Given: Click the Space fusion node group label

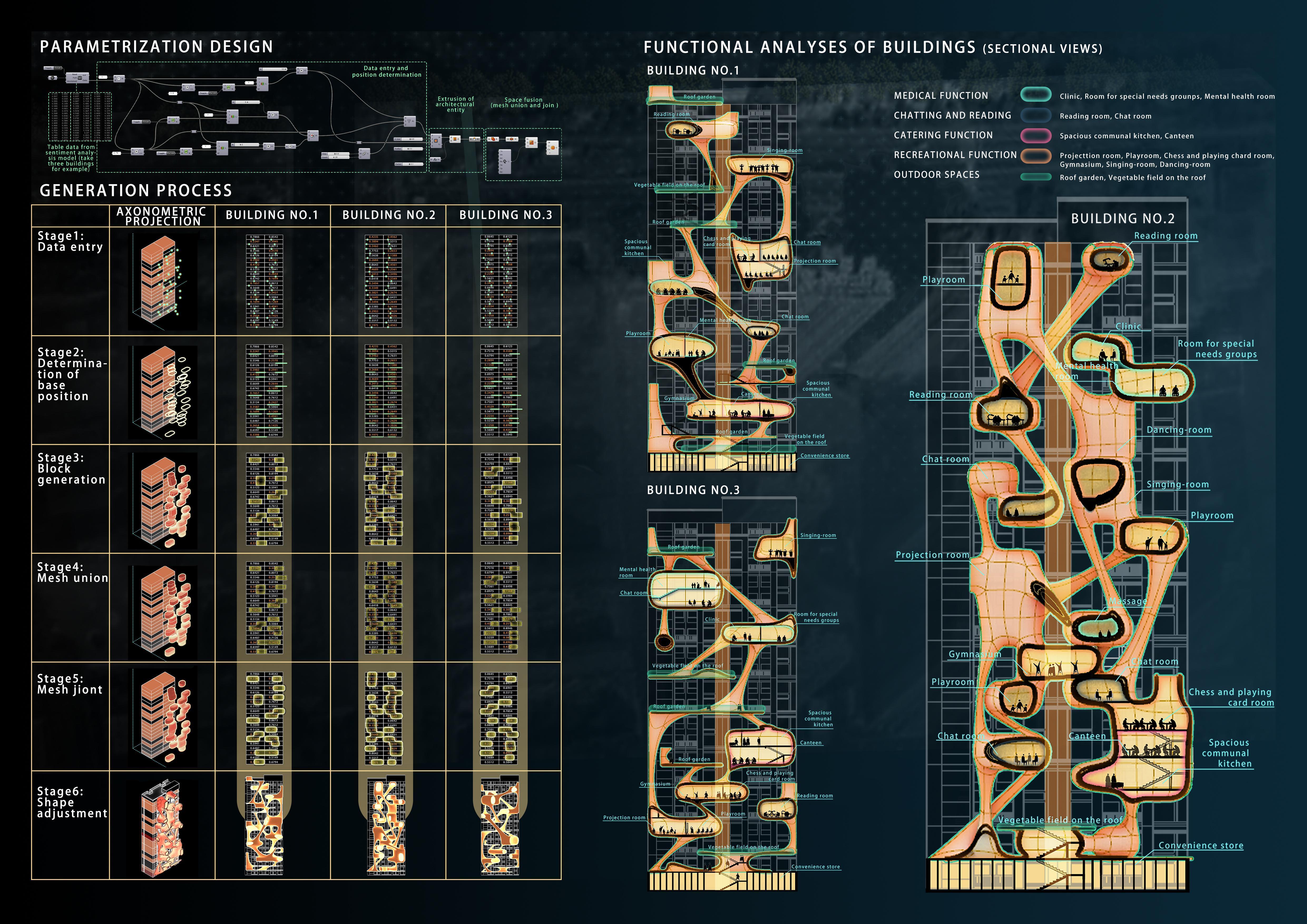Looking at the screenshot, I should click(524, 102).
